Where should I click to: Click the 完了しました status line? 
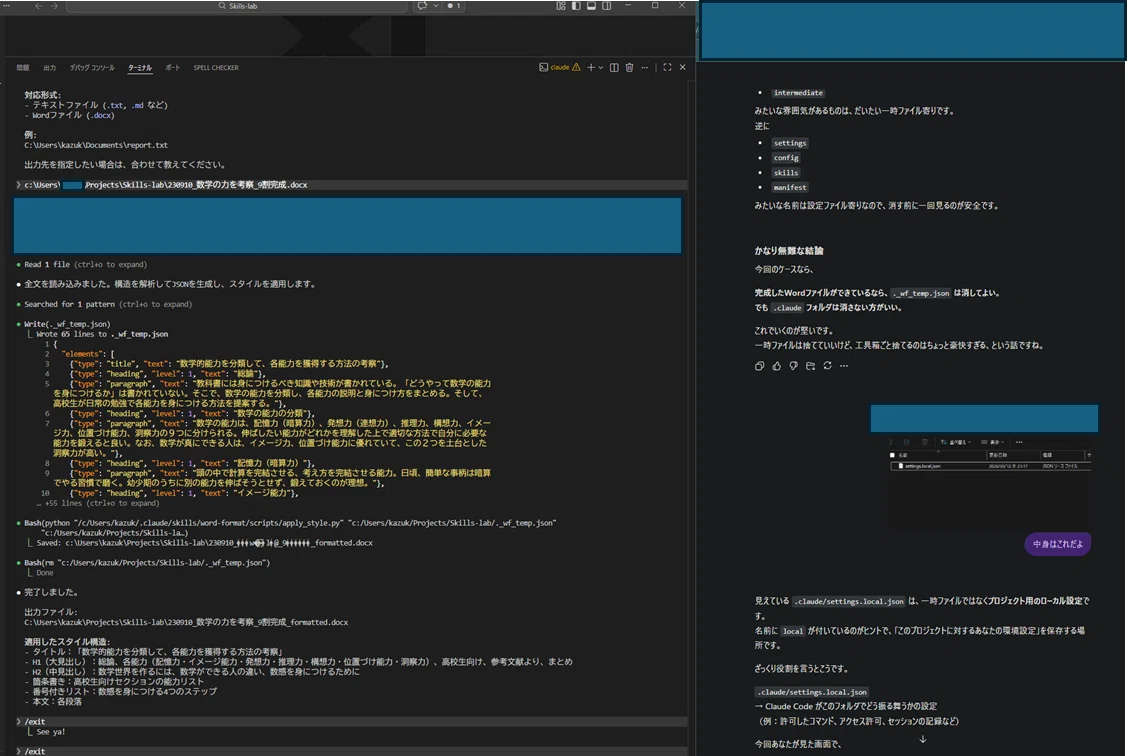pyautogui.click(x=51, y=592)
